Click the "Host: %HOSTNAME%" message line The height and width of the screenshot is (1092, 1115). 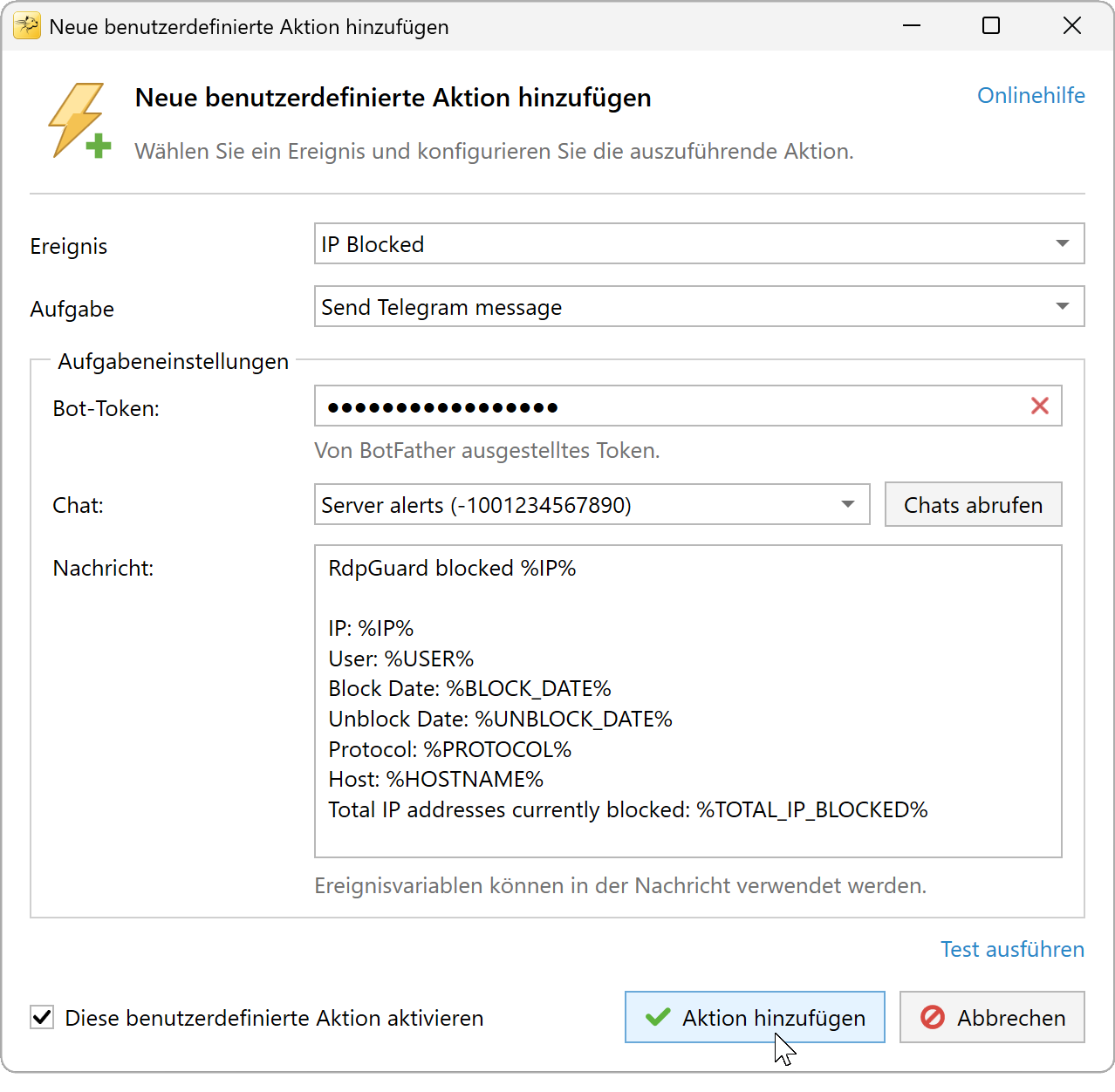(435, 779)
